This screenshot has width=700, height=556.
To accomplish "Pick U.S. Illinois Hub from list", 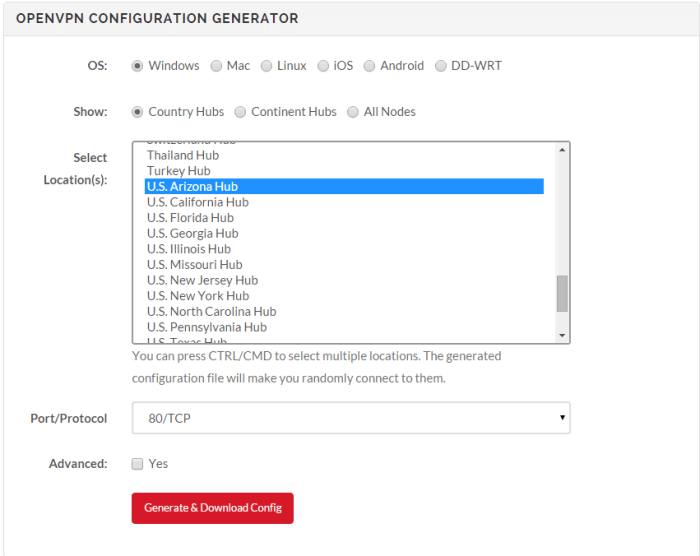I will 344,249.
